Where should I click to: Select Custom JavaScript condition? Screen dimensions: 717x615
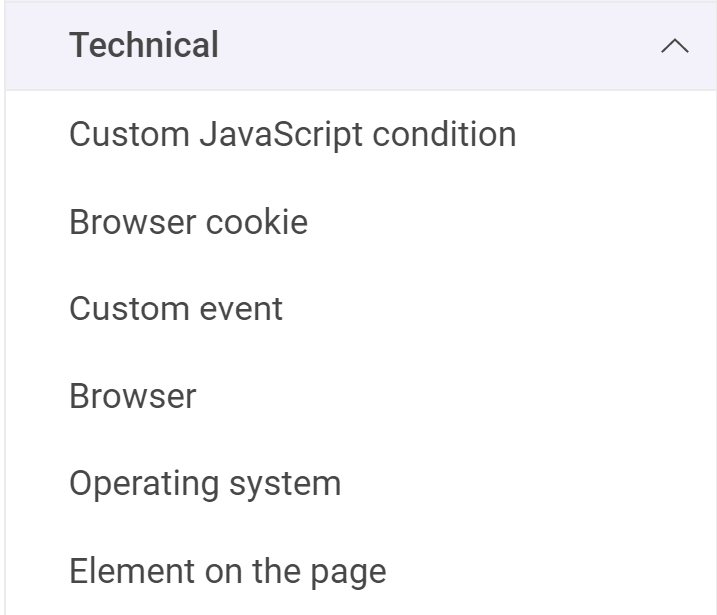click(x=292, y=134)
